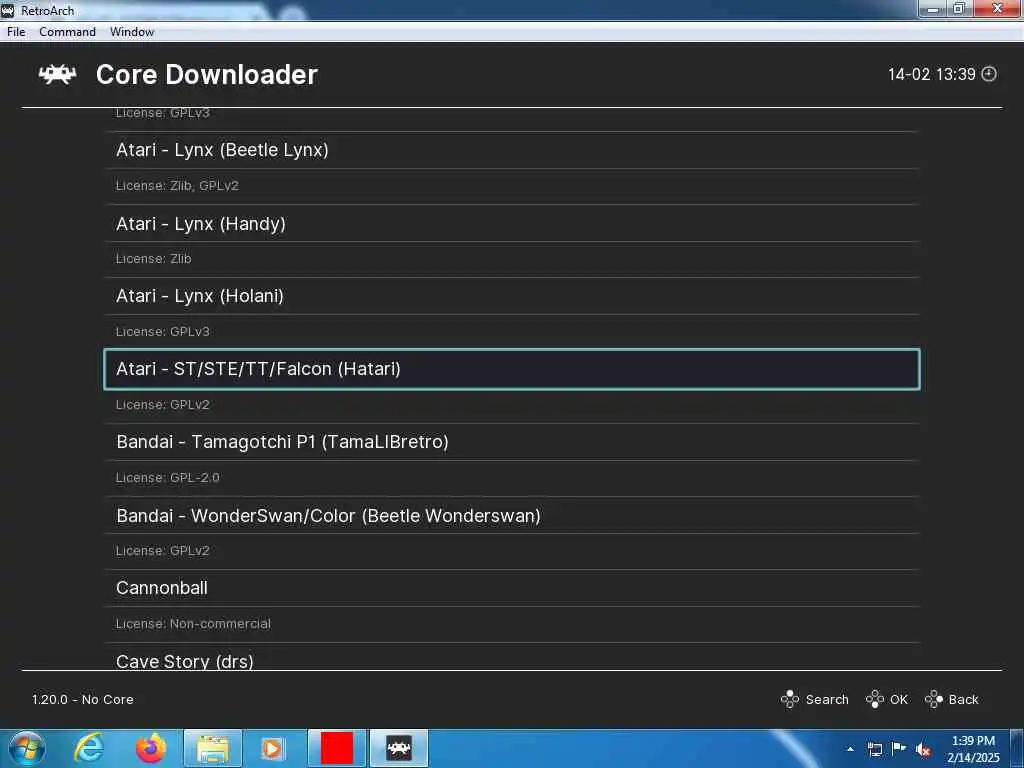Click the Core Downloader heading
This screenshot has height=768, width=1024.
click(206, 74)
